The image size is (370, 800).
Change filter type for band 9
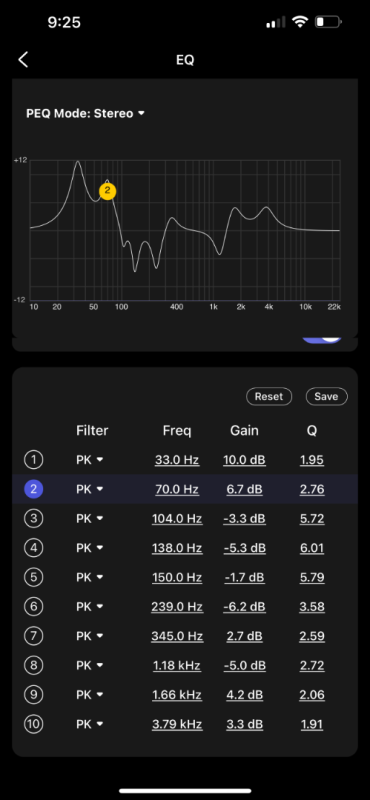pos(90,695)
